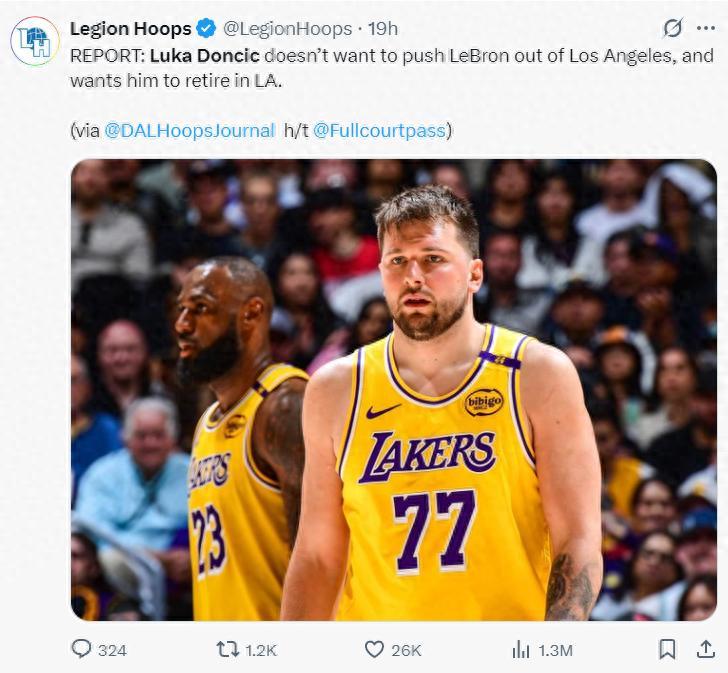
Task: Click the 26K likes count
Action: (x=406, y=650)
